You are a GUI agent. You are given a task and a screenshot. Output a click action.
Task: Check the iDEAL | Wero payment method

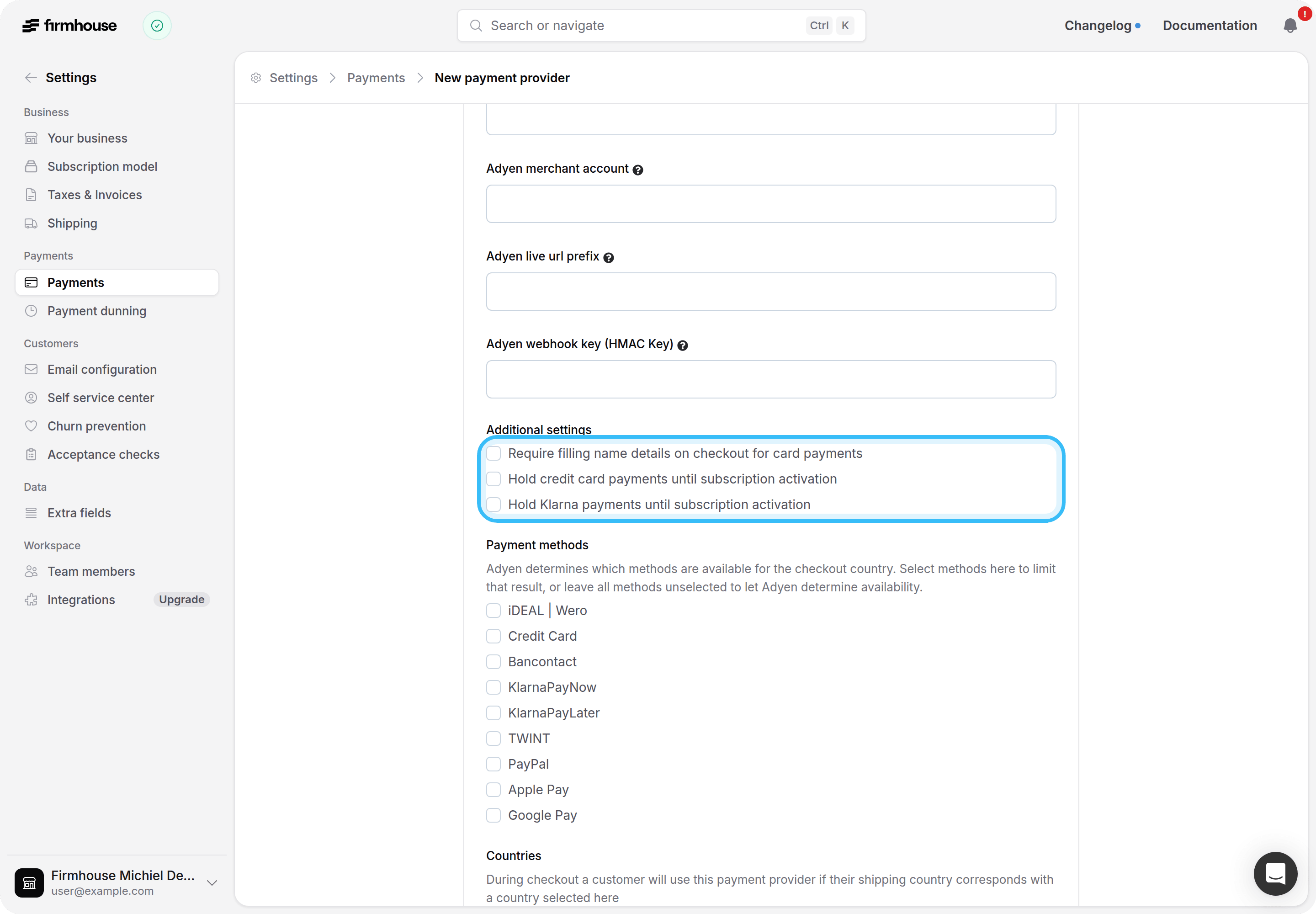(493, 611)
